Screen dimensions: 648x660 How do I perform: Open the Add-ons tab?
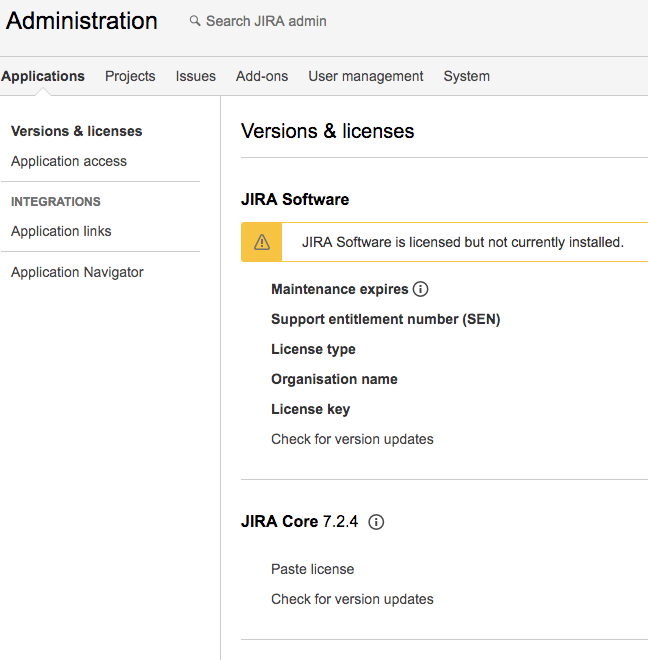click(x=262, y=76)
